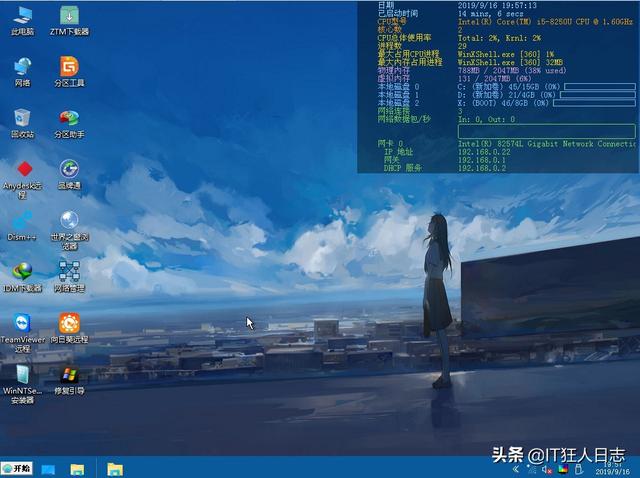Screen dimensions: 640x478
Task: Click the DHCP server text "192.168.0.2"
Action: pos(482,168)
